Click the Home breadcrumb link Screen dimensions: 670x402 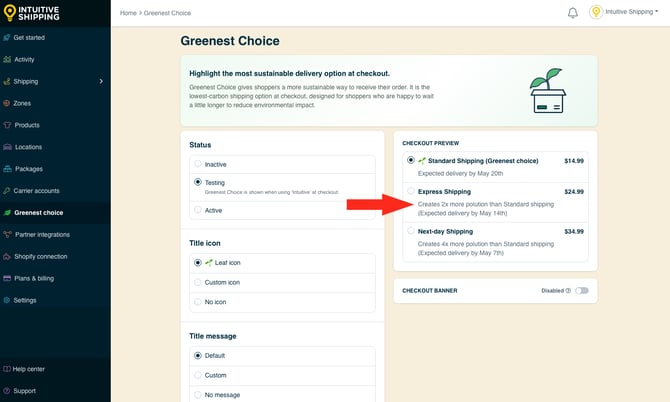pyautogui.click(x=128, y=13)
